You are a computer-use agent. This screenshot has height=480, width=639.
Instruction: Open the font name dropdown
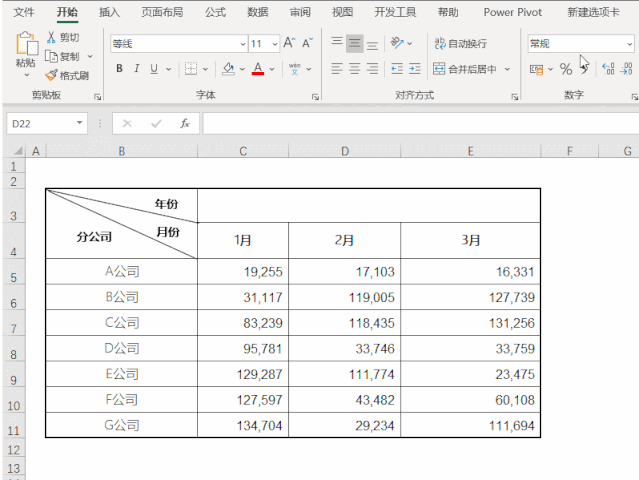coord(242,44)
